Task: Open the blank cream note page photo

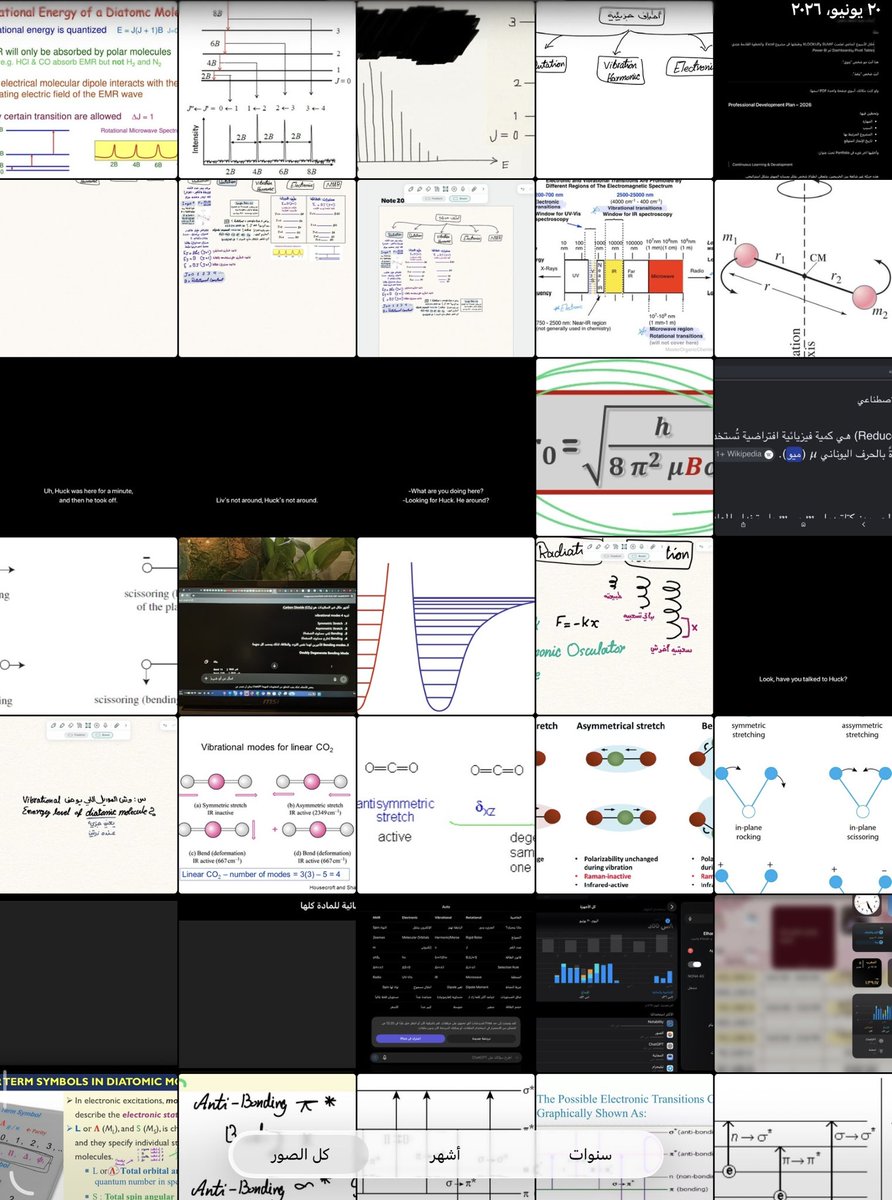Action: point(88,268)
